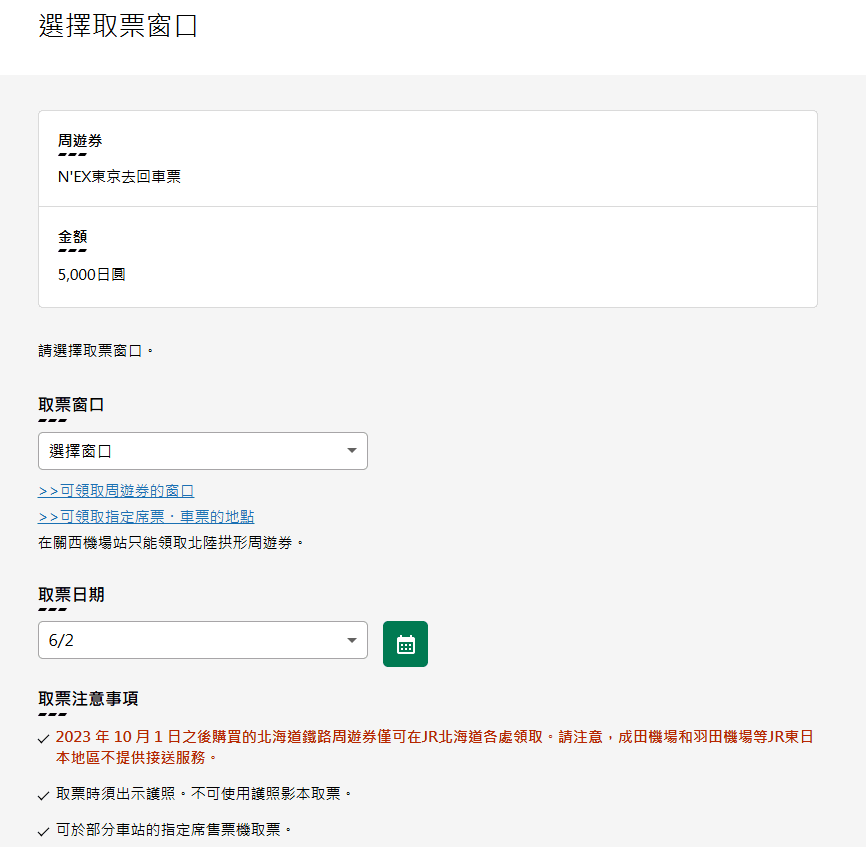866x847 pixels.
Task: Click the 請選擇取票窗口 instruction text
Action: (x=97, y=351)
